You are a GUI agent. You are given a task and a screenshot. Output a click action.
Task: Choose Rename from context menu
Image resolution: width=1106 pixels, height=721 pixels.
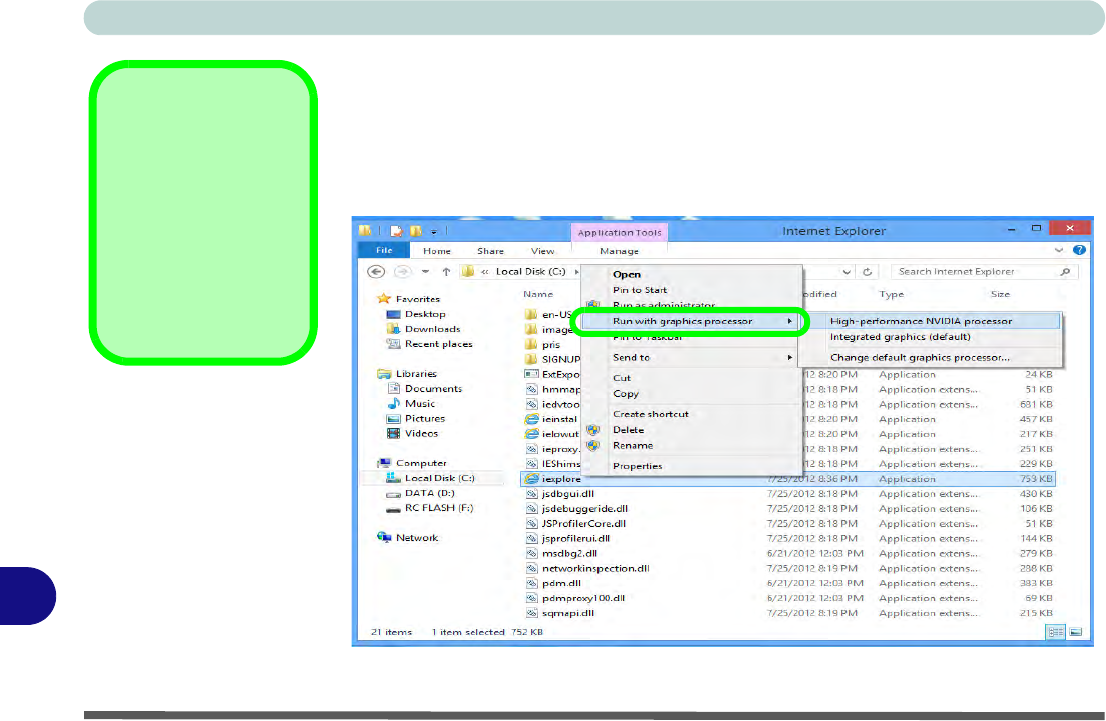633,445
